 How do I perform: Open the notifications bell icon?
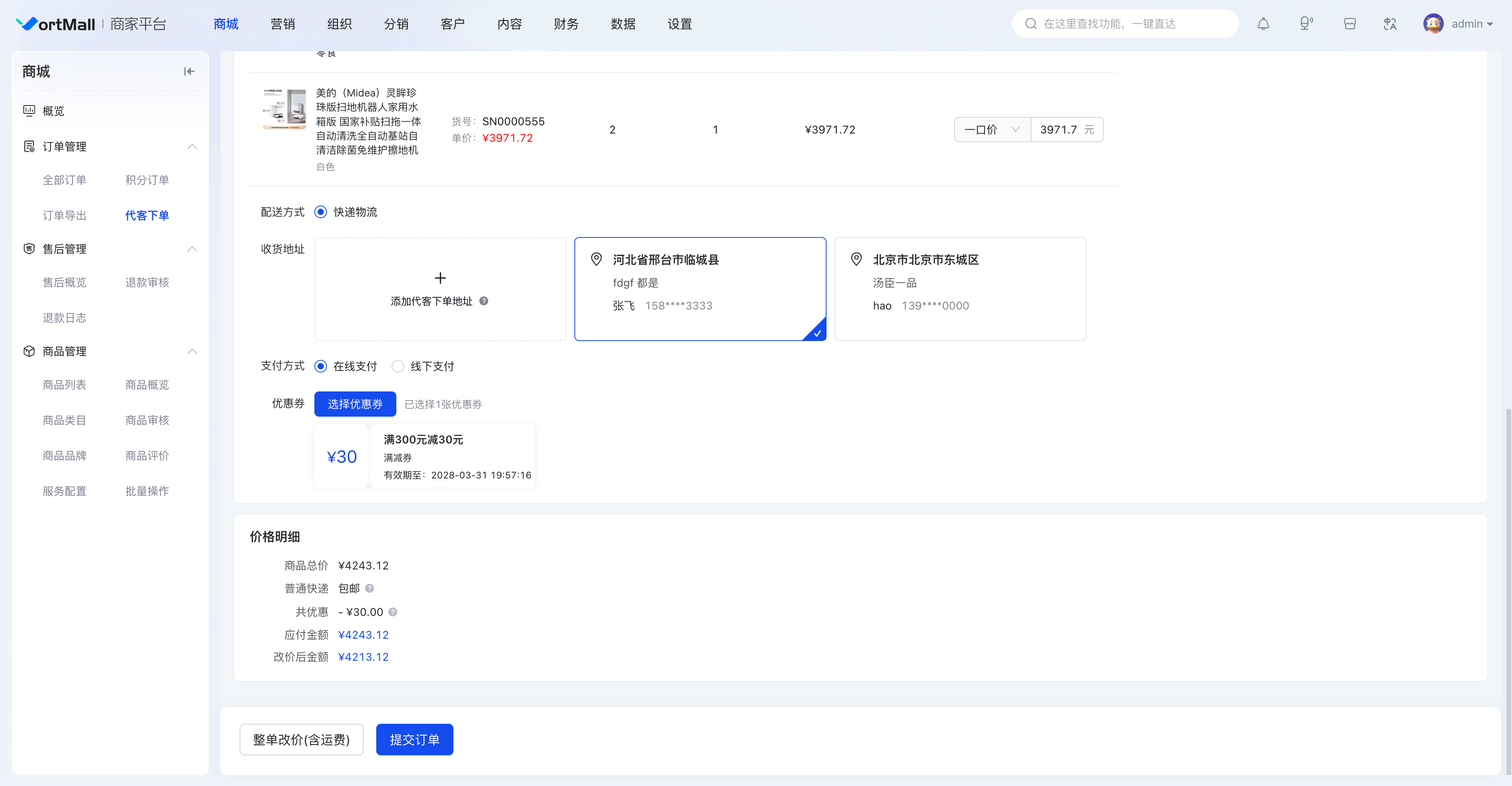(x=1263, y=24)
